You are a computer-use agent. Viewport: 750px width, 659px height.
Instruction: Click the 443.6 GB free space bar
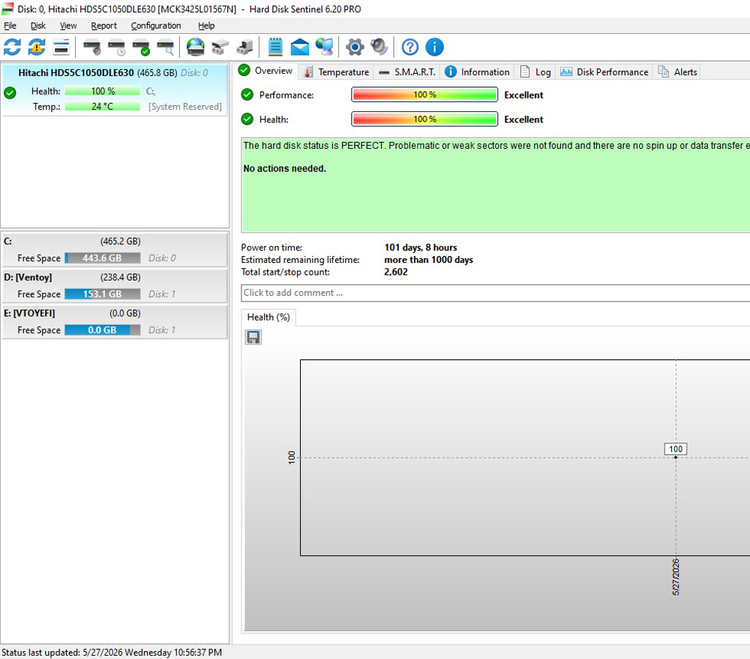coord(102,258)
